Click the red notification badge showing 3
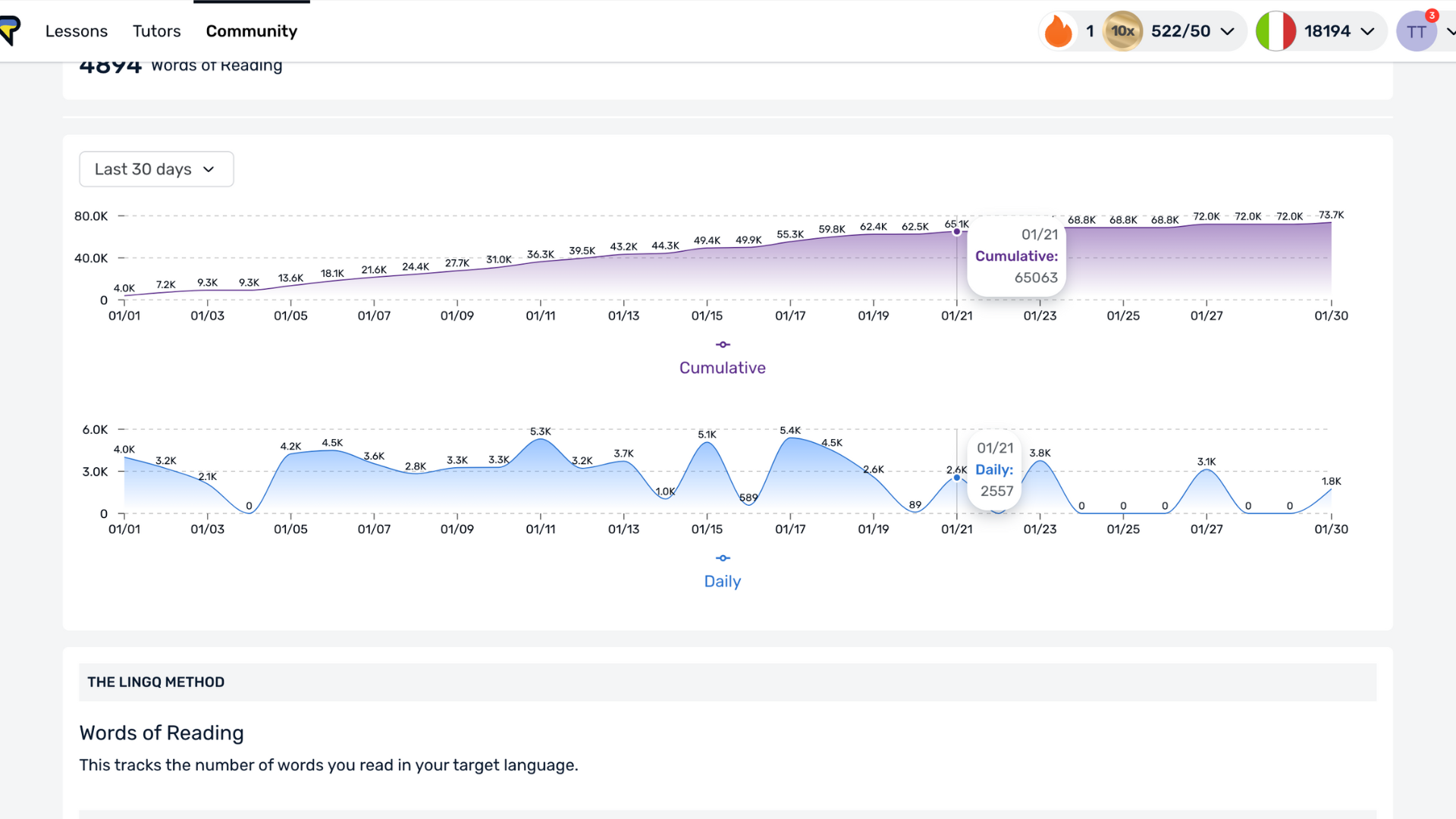The height and width of the screenshot is (819, 1456). (x=1432, y=14)
